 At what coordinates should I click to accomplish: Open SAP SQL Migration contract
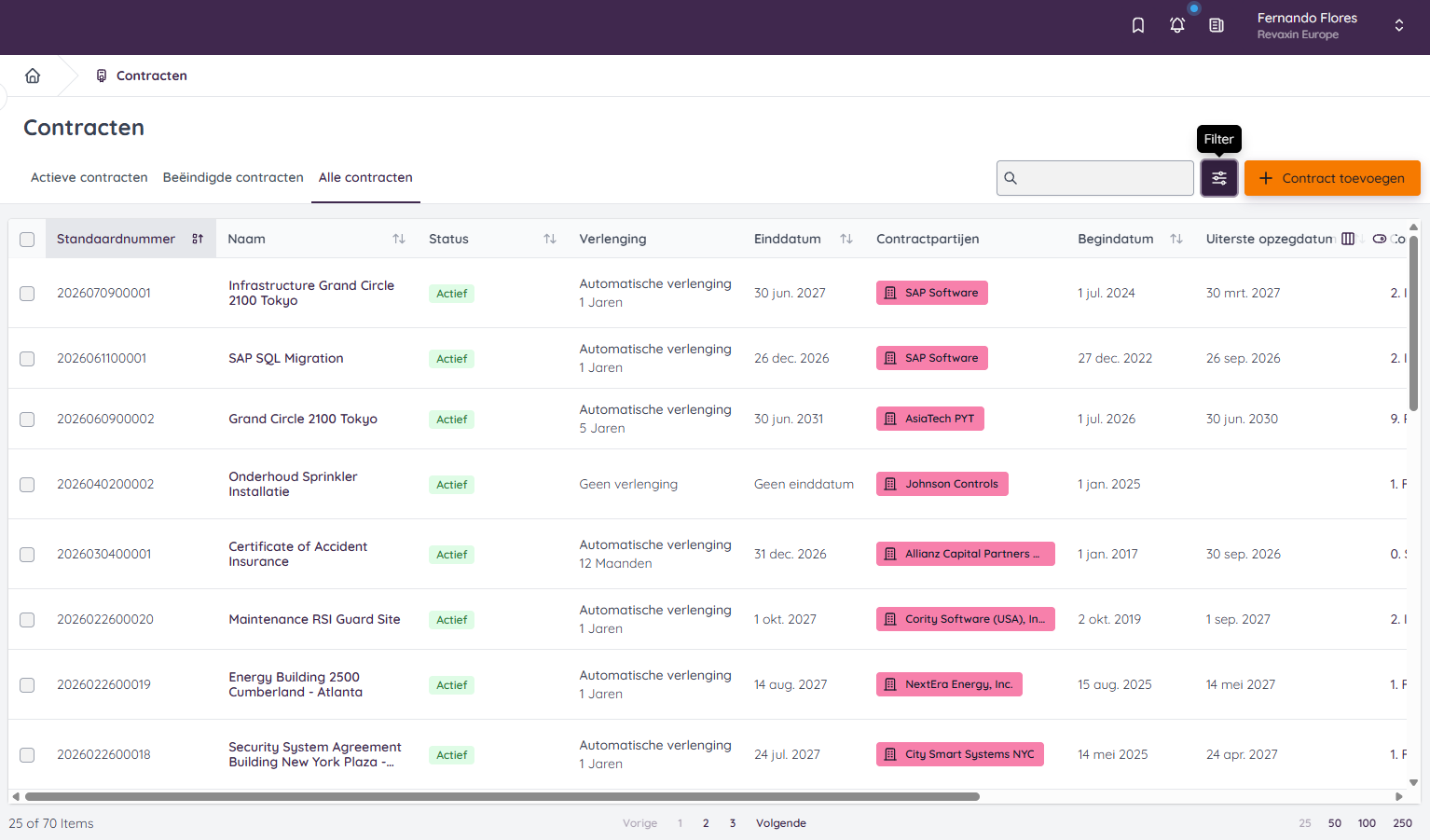coord(286,358)
